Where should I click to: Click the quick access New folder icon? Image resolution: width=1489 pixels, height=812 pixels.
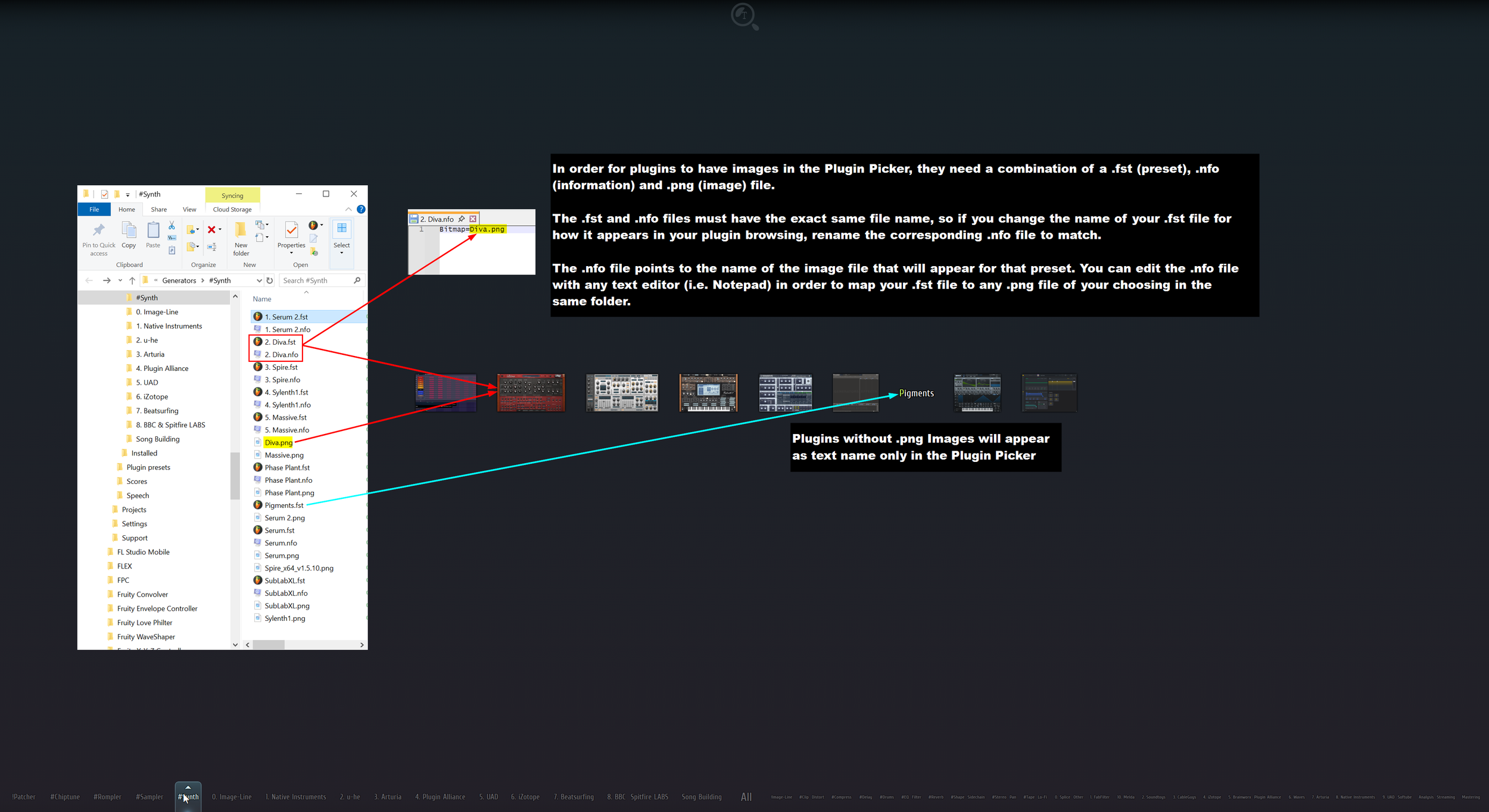[117, 194]
